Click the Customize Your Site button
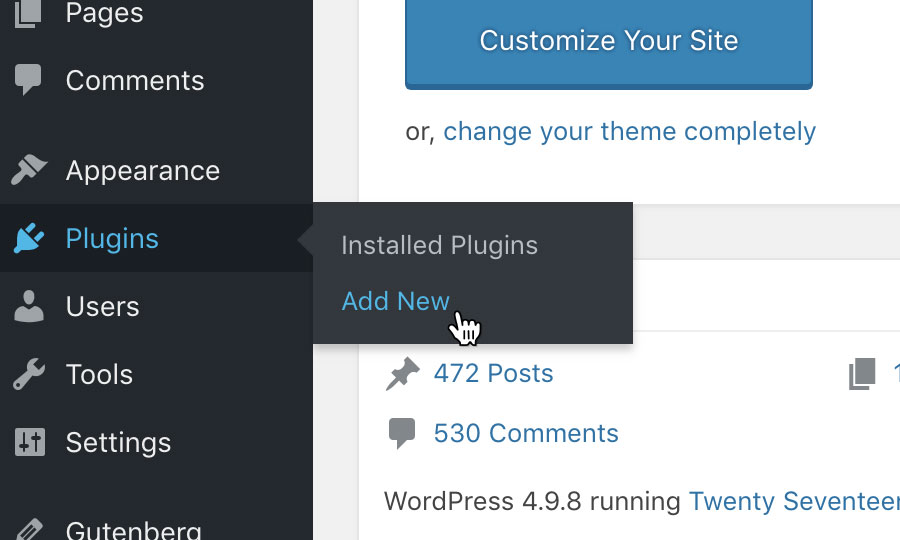The image size is (900, 540). pyautogui.click(x=609, y=42)
